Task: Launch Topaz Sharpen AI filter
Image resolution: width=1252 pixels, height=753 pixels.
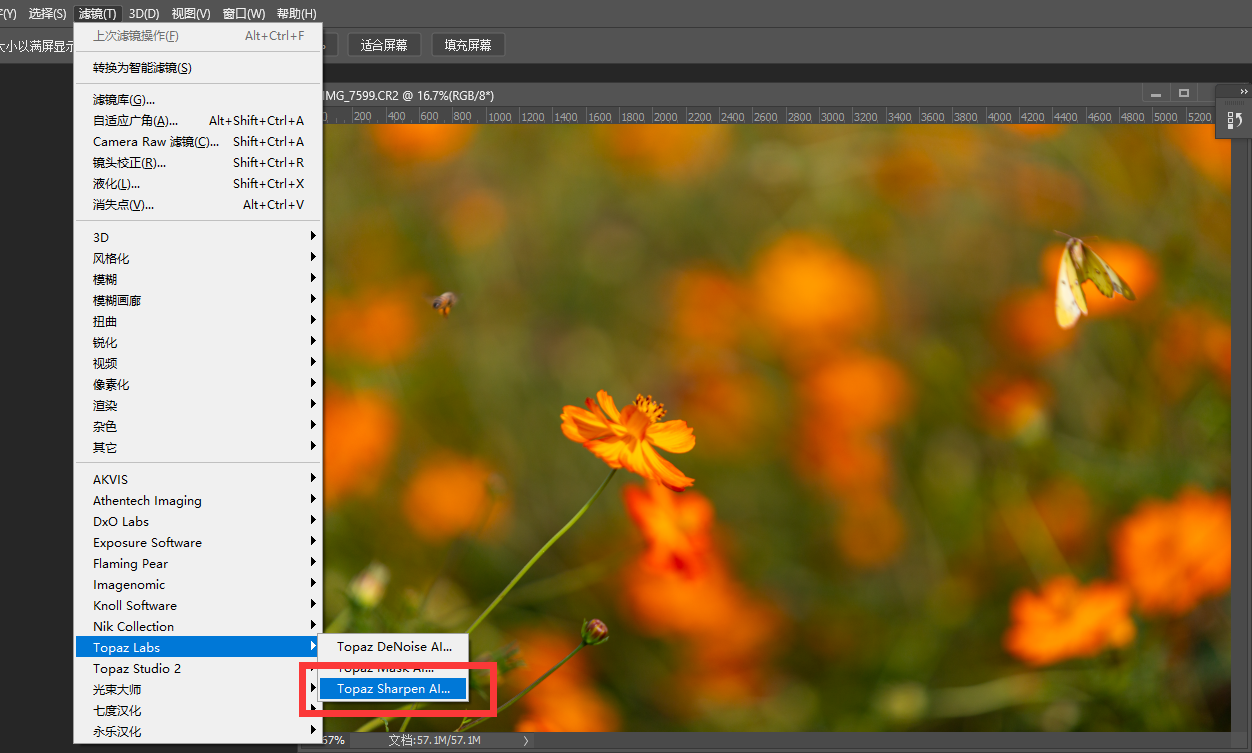Action: click(393, 689)
